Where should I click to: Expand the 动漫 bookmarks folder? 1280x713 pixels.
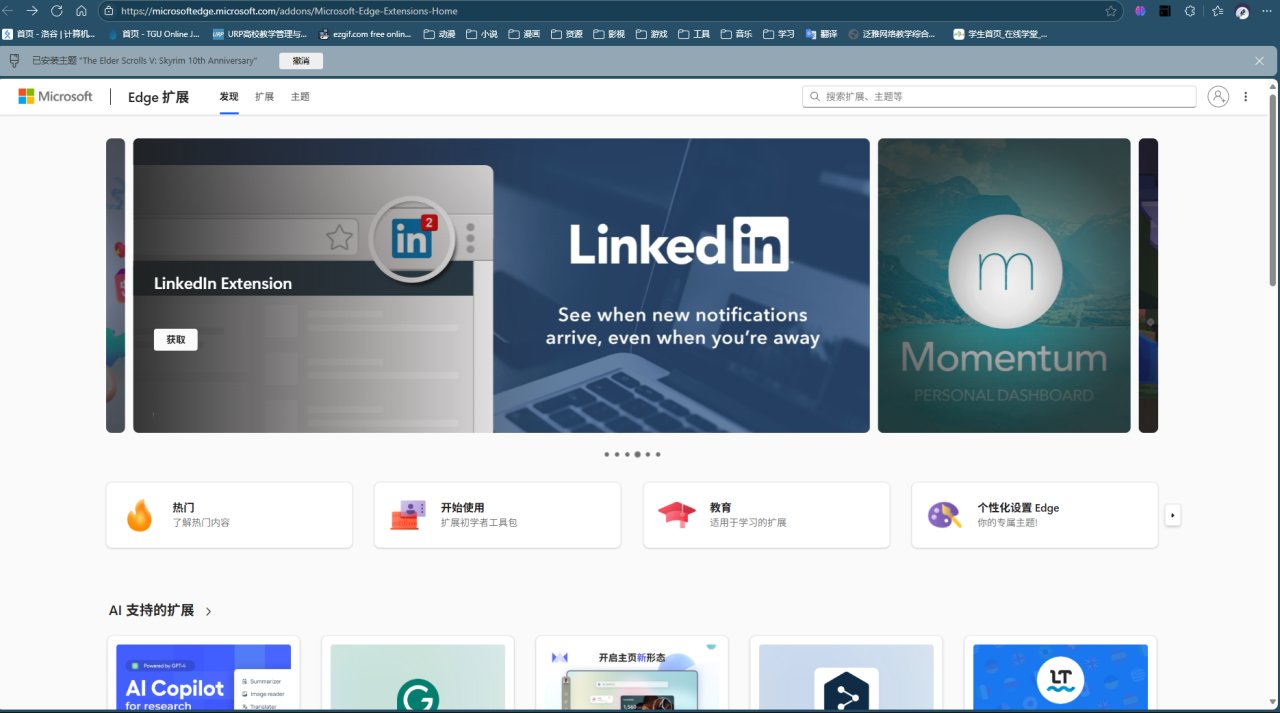click(440, 34)
